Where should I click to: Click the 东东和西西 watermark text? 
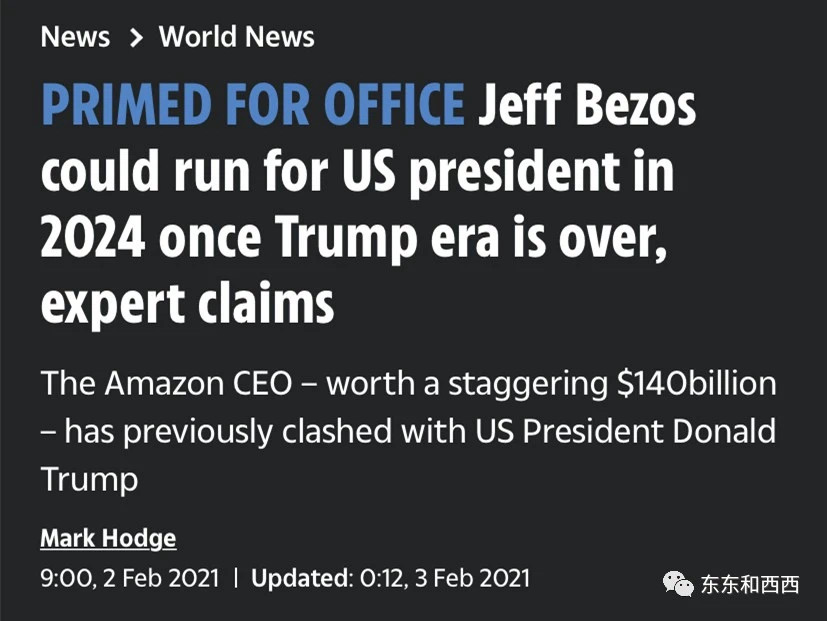[750, 585]
